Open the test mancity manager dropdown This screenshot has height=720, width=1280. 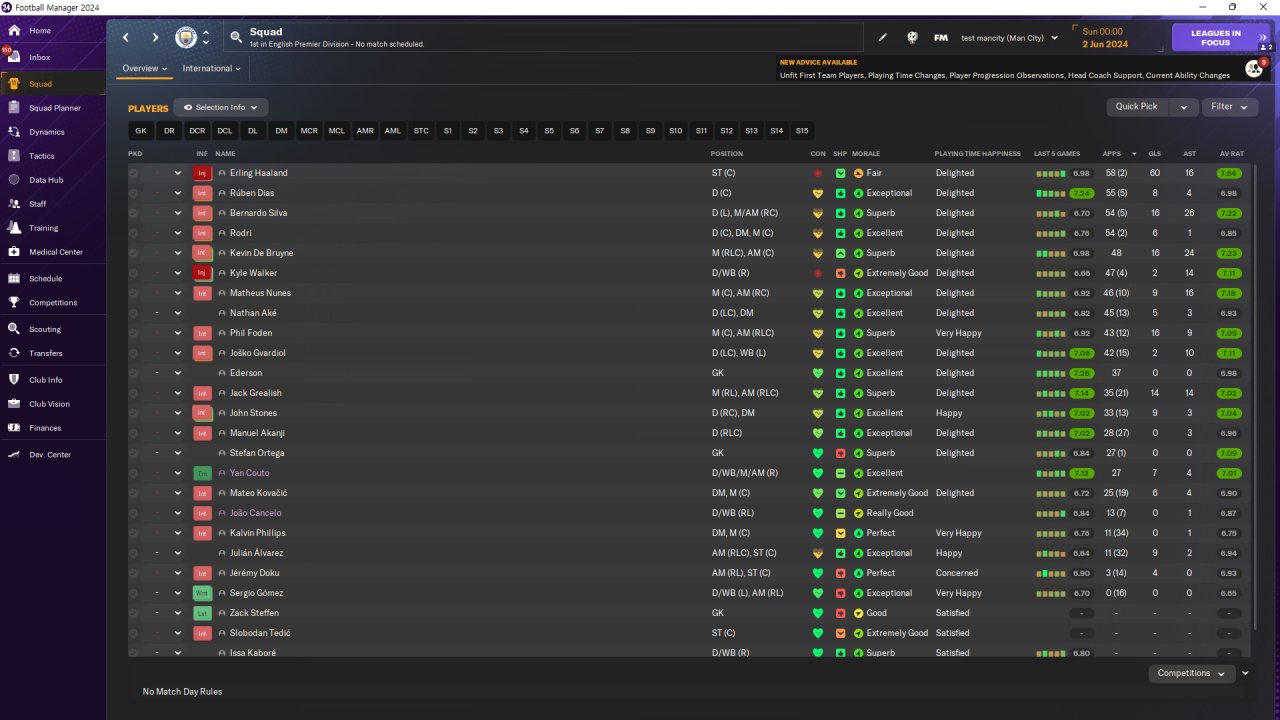[x=1009, y=38]
